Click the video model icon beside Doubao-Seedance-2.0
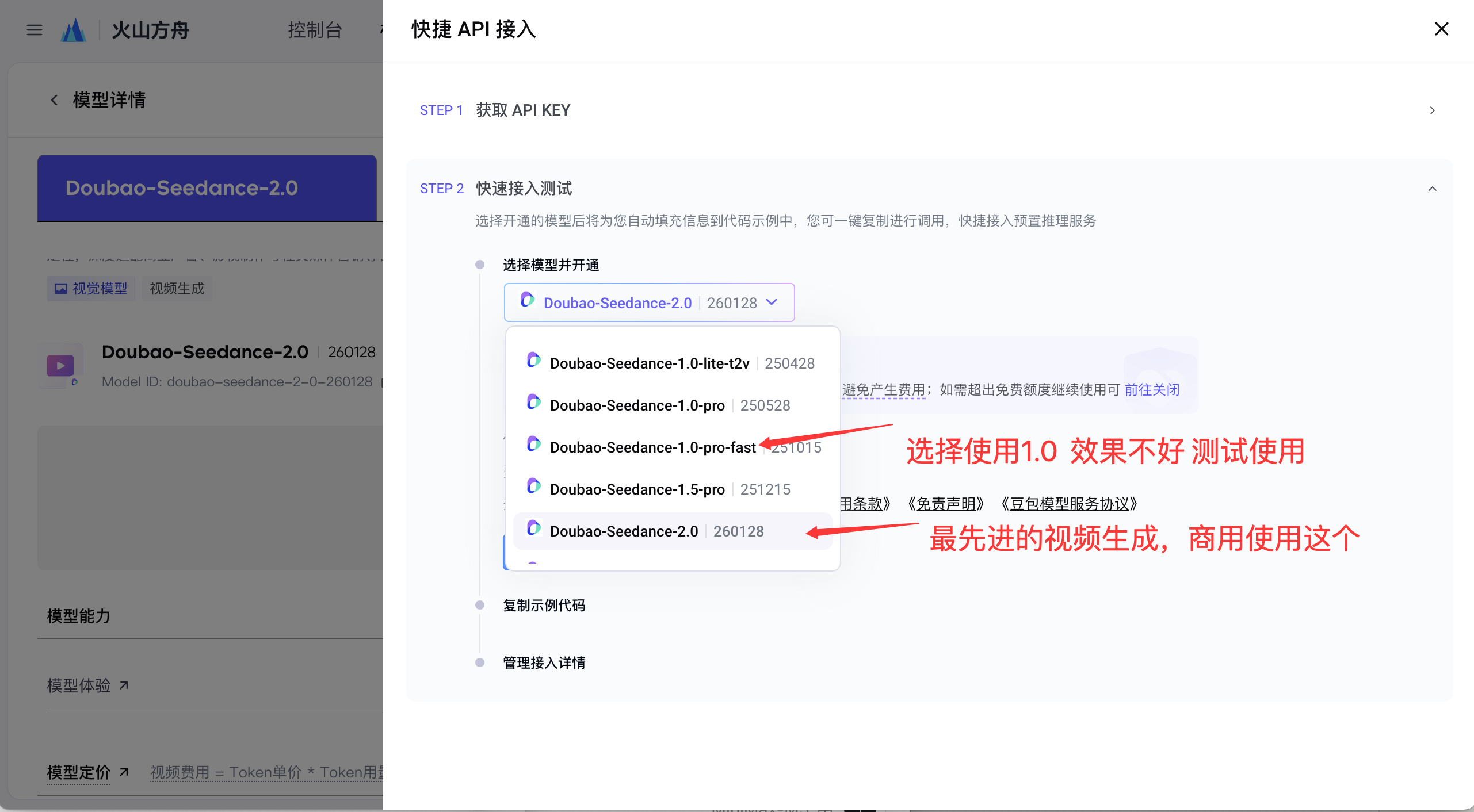 click(60, 366)
